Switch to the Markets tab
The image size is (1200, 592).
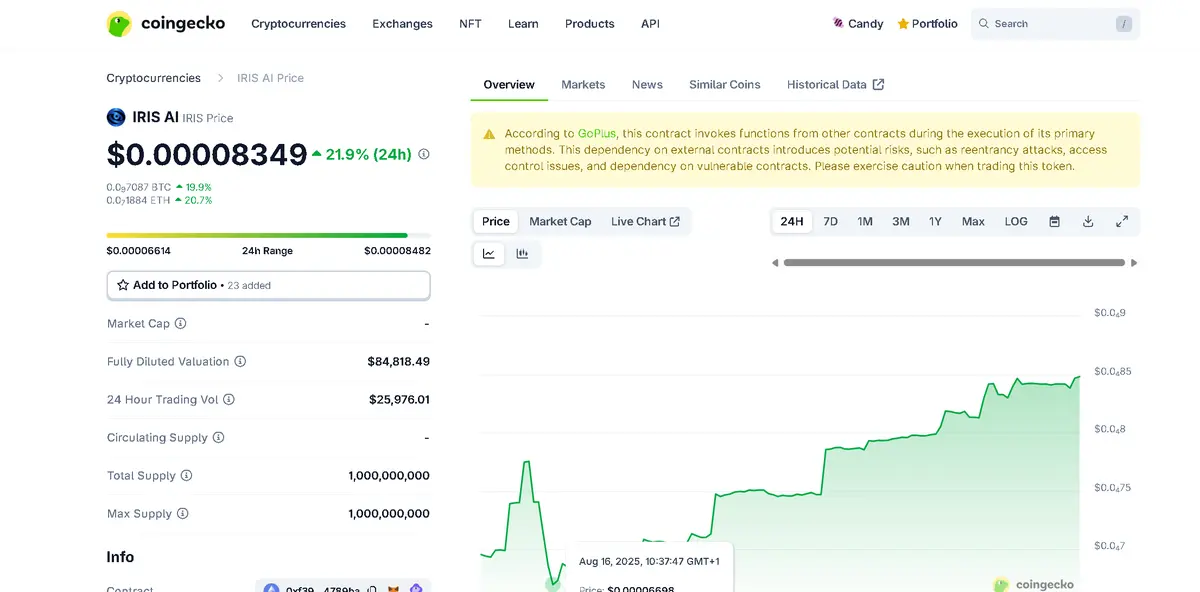(x=583, y=84)
